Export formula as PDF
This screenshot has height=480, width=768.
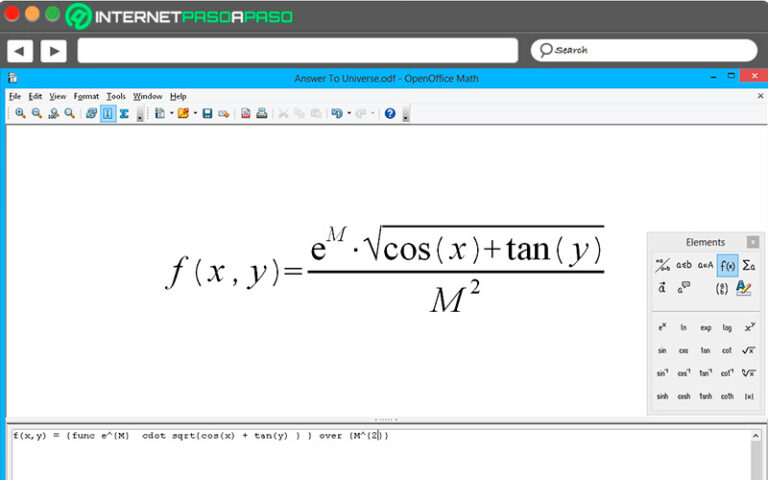pyautogui.click(x=245, y=114)
